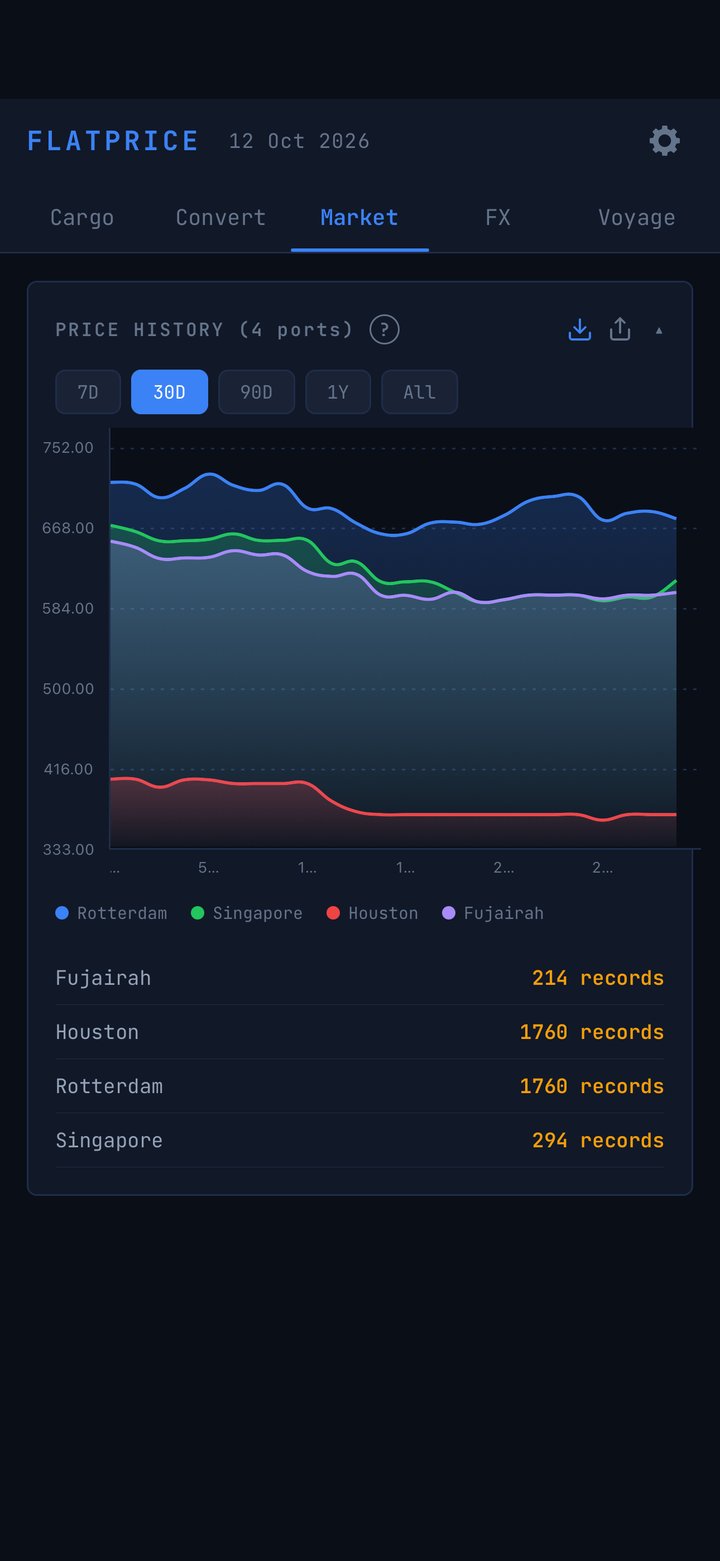Viewport: 720px width, 1561px height.
Task: Go to the Voyage tab
Action: coord(636,218)
